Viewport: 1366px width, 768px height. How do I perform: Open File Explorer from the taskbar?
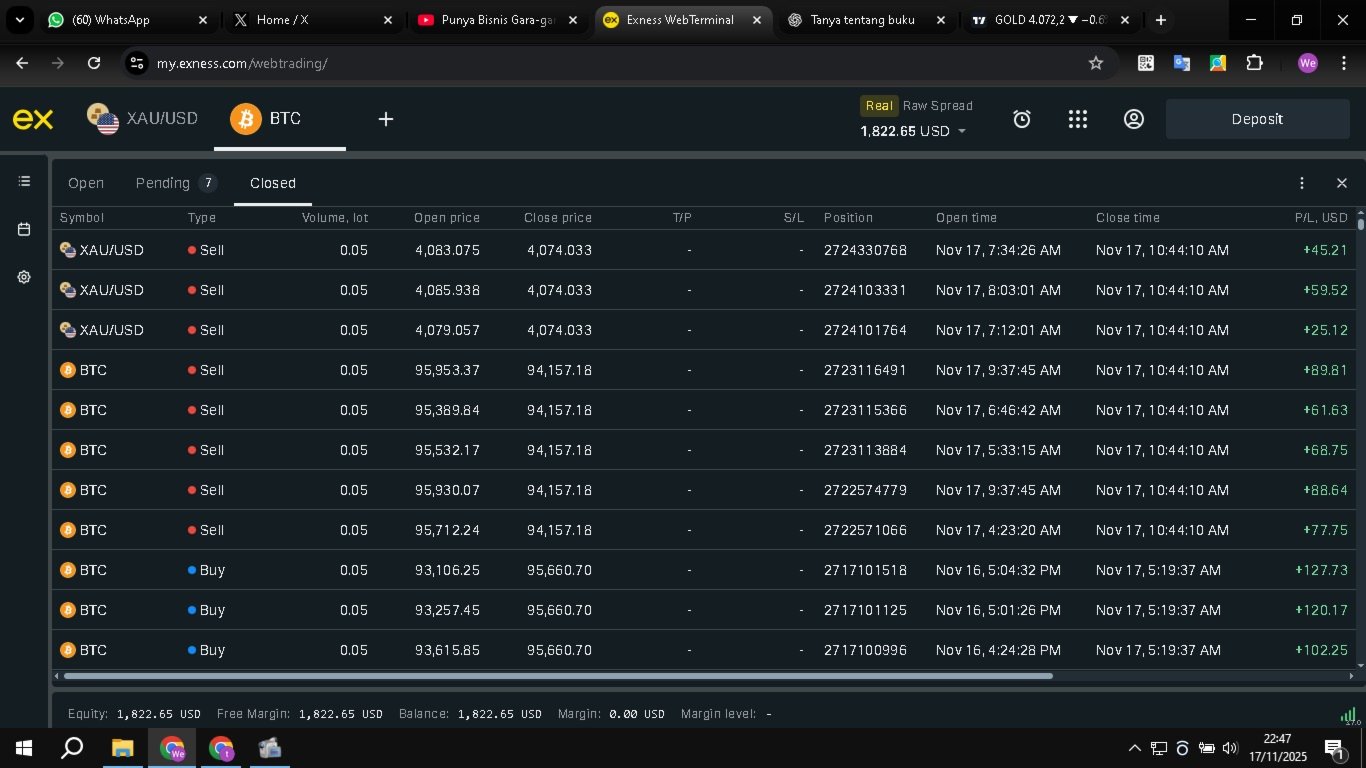pos(122,748)
